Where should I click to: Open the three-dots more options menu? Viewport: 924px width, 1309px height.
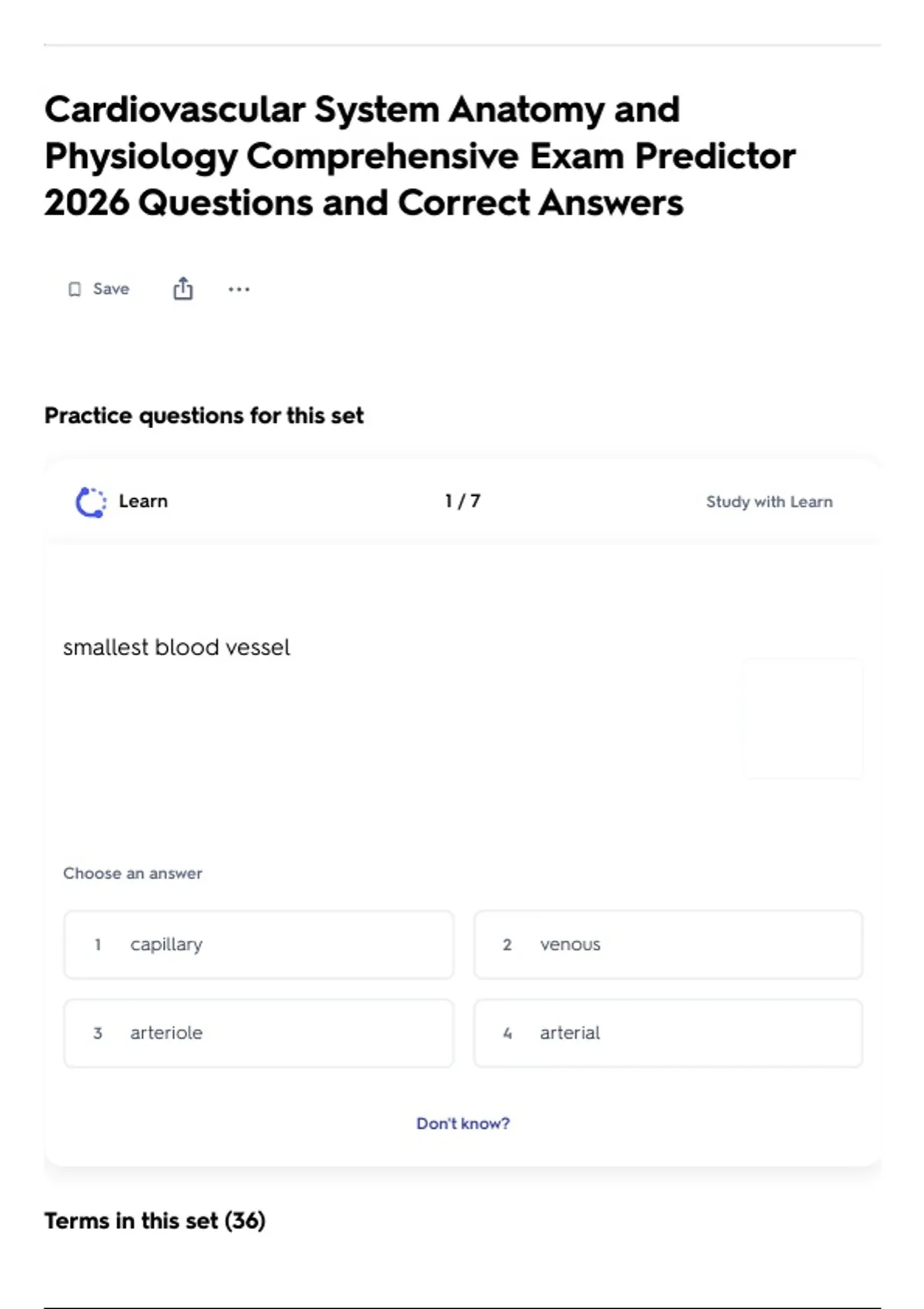239,290
